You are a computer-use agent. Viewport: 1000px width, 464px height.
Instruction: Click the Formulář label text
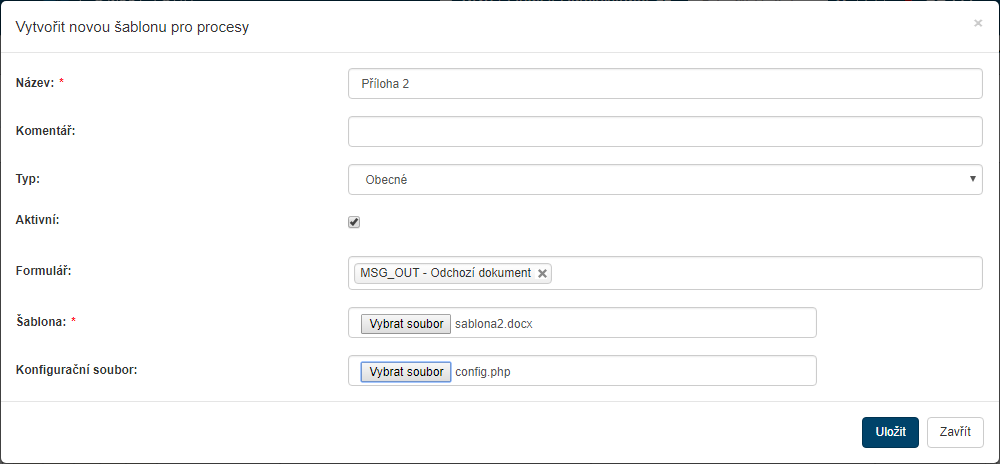(44, 271)
